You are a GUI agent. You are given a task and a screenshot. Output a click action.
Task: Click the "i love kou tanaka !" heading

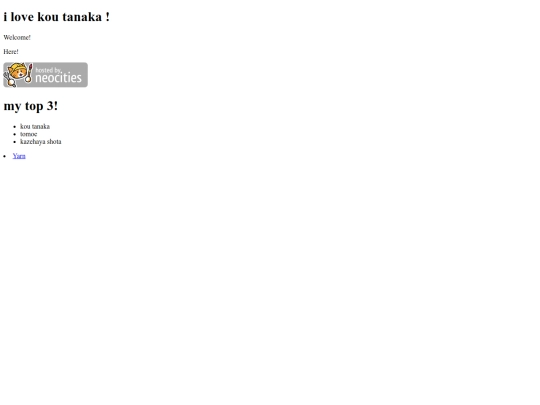tap(56, 17)
